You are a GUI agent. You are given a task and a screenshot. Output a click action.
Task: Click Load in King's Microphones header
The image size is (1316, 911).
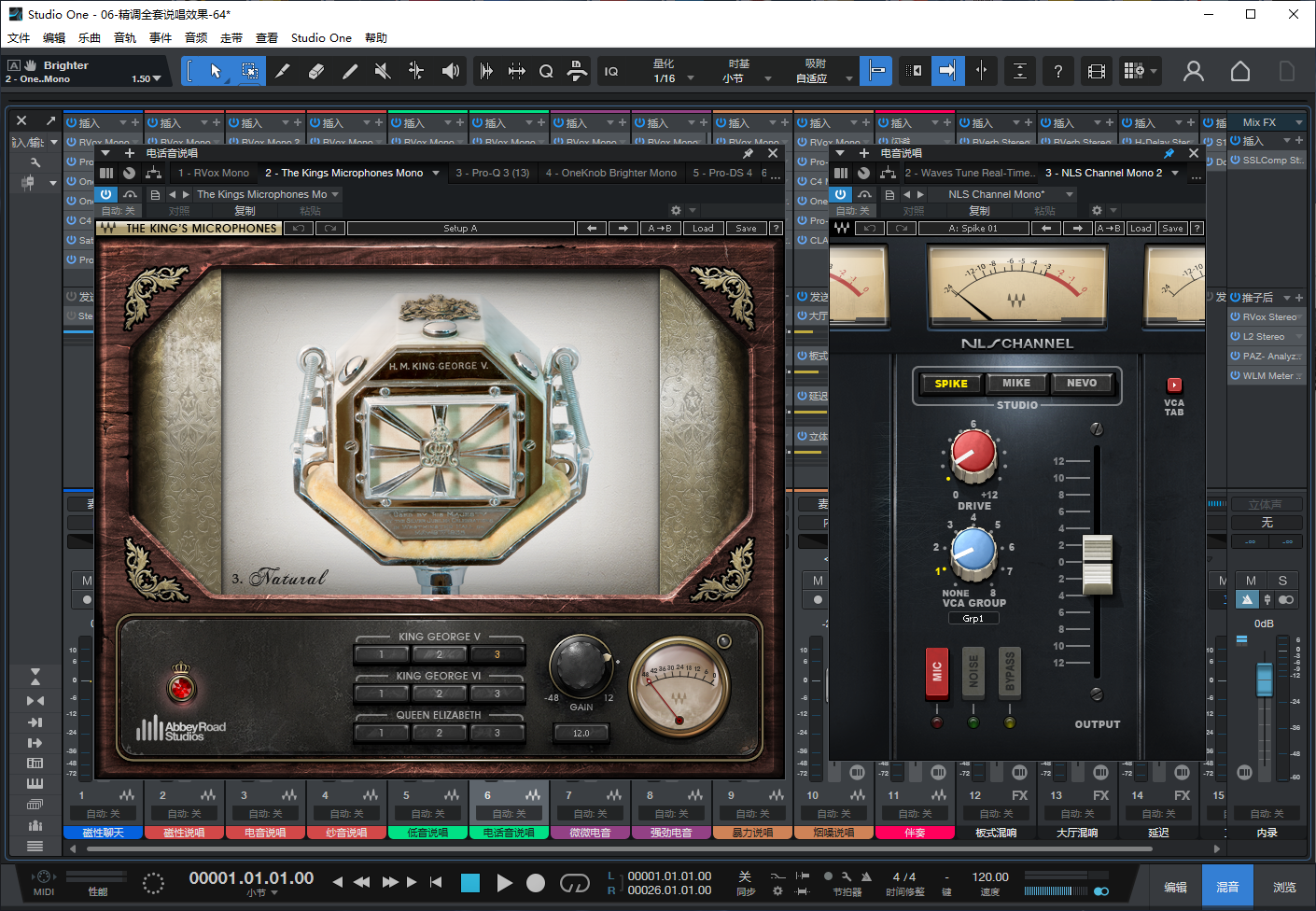coord(703,228)
